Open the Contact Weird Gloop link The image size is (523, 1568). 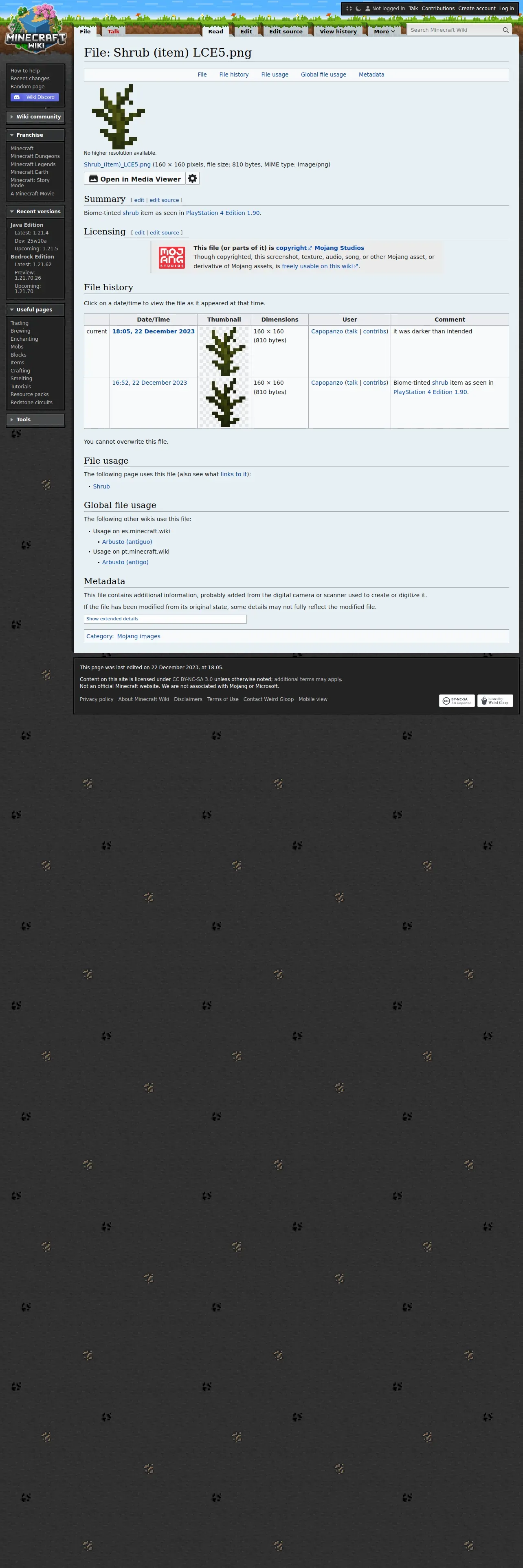coord(268,699)
